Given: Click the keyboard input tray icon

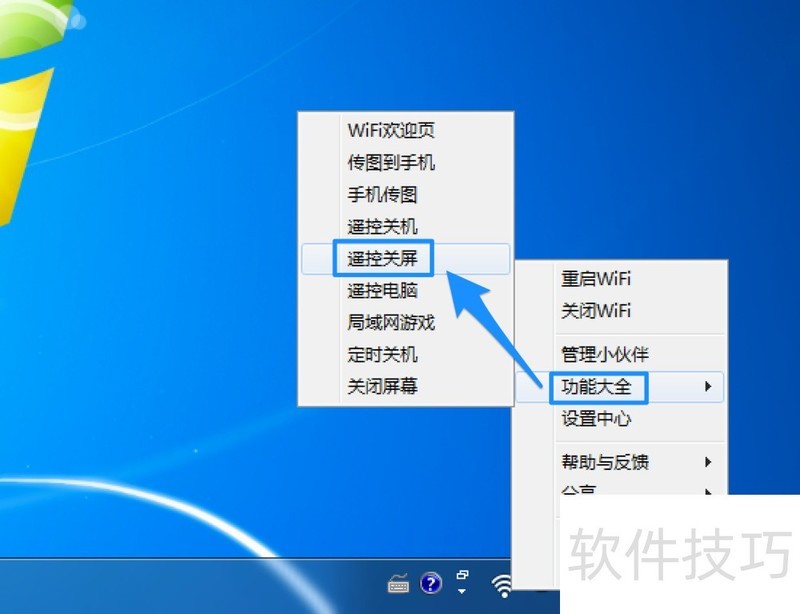Looking at the screenshot, I should (x=398, y=583).
